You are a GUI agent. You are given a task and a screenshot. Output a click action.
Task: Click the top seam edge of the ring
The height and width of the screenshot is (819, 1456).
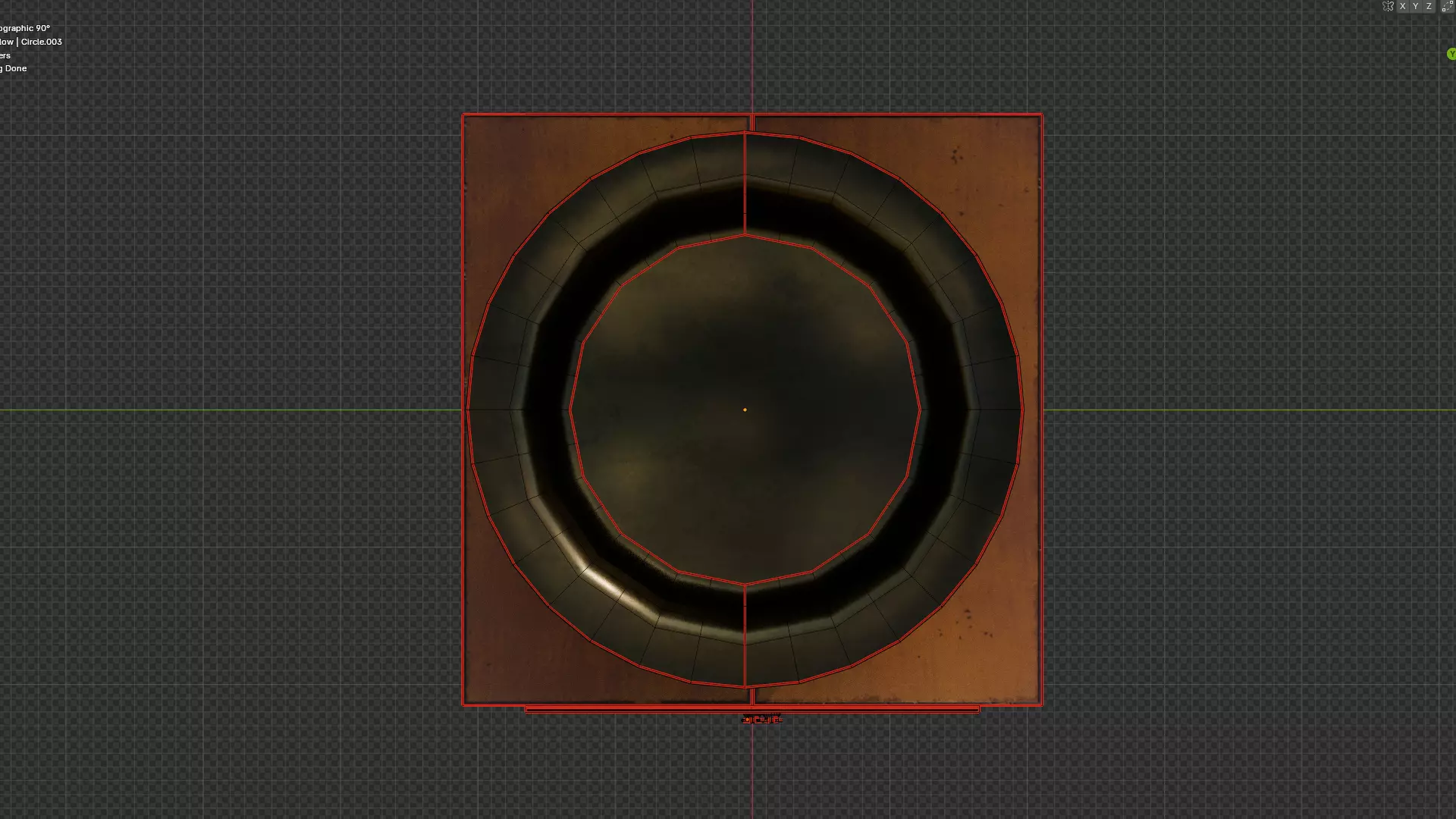(x=745, y=182)
